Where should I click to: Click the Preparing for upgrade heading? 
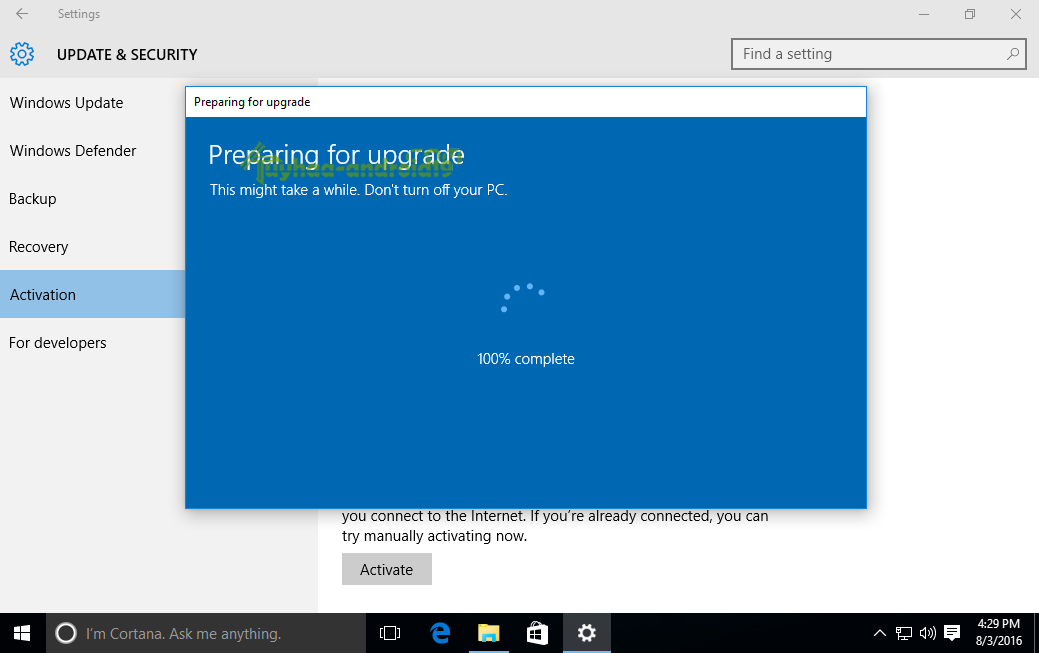coord(336,156)
